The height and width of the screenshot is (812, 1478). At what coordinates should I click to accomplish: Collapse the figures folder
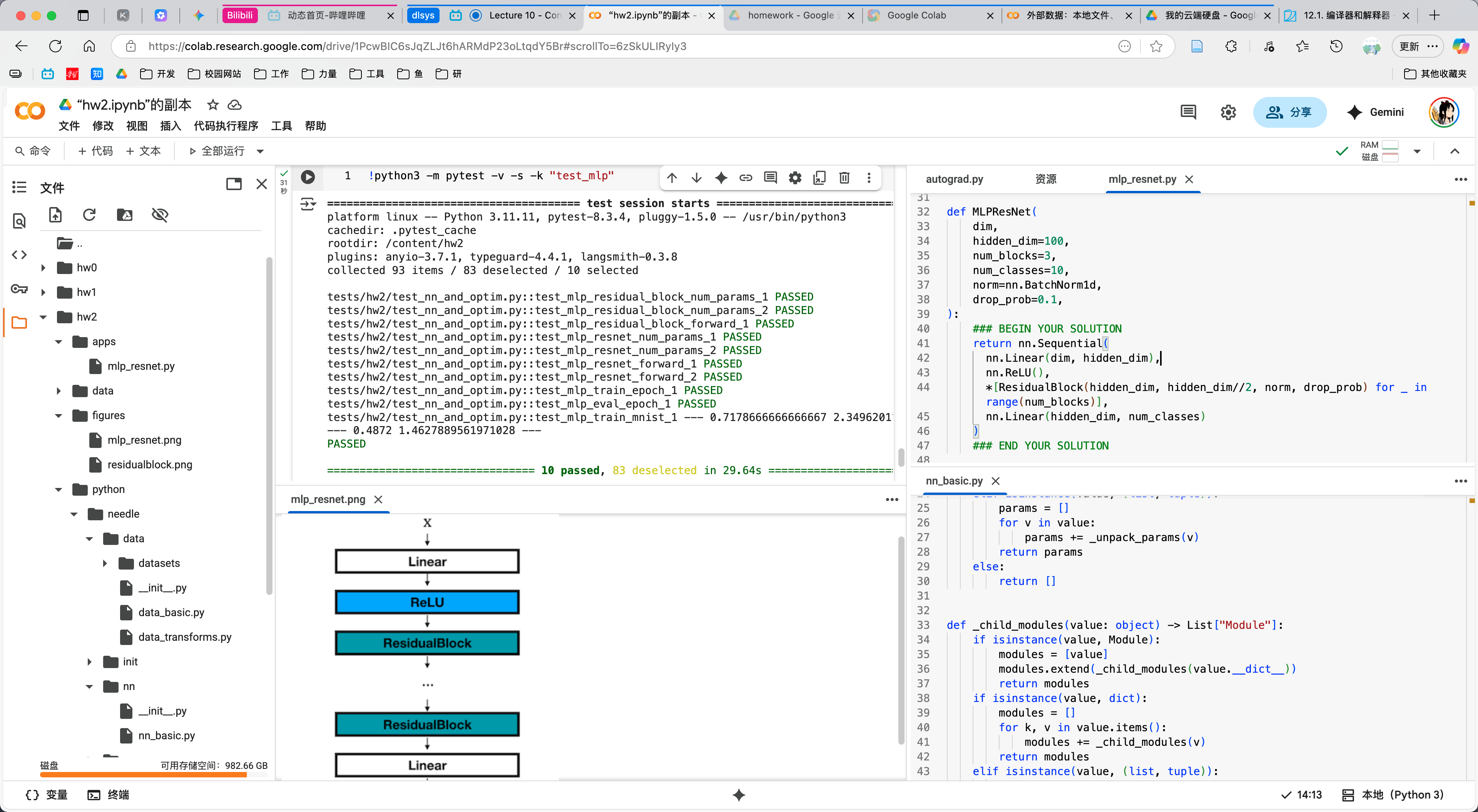click(59, 416)
